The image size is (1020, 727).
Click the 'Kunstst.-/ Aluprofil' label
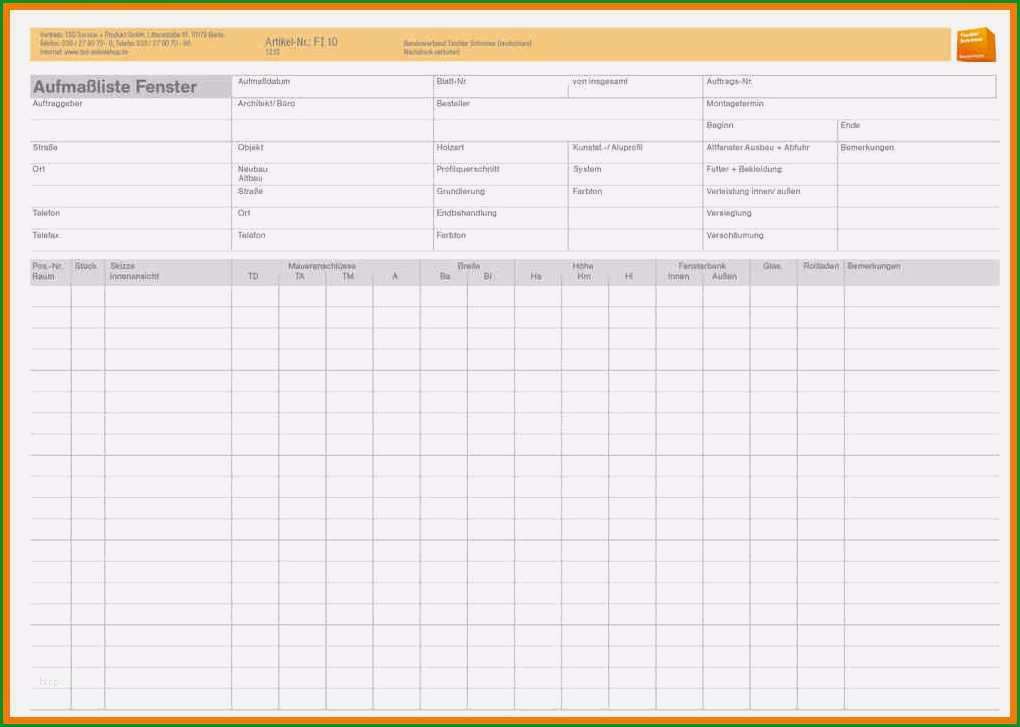pyautogui.click(x=608, y=148)
